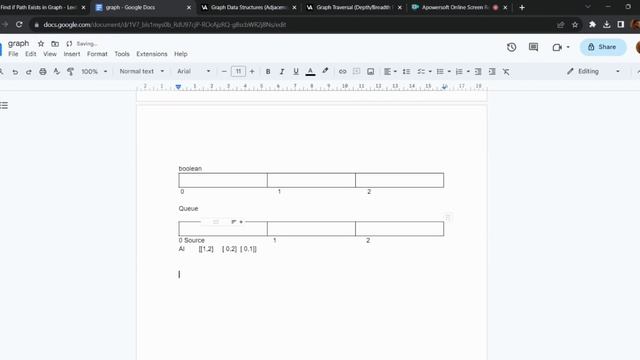Image resolution: width=640 pixels, height=360 pixels.
Task: Click first cell of boolean table
Action: pos(223,180)
